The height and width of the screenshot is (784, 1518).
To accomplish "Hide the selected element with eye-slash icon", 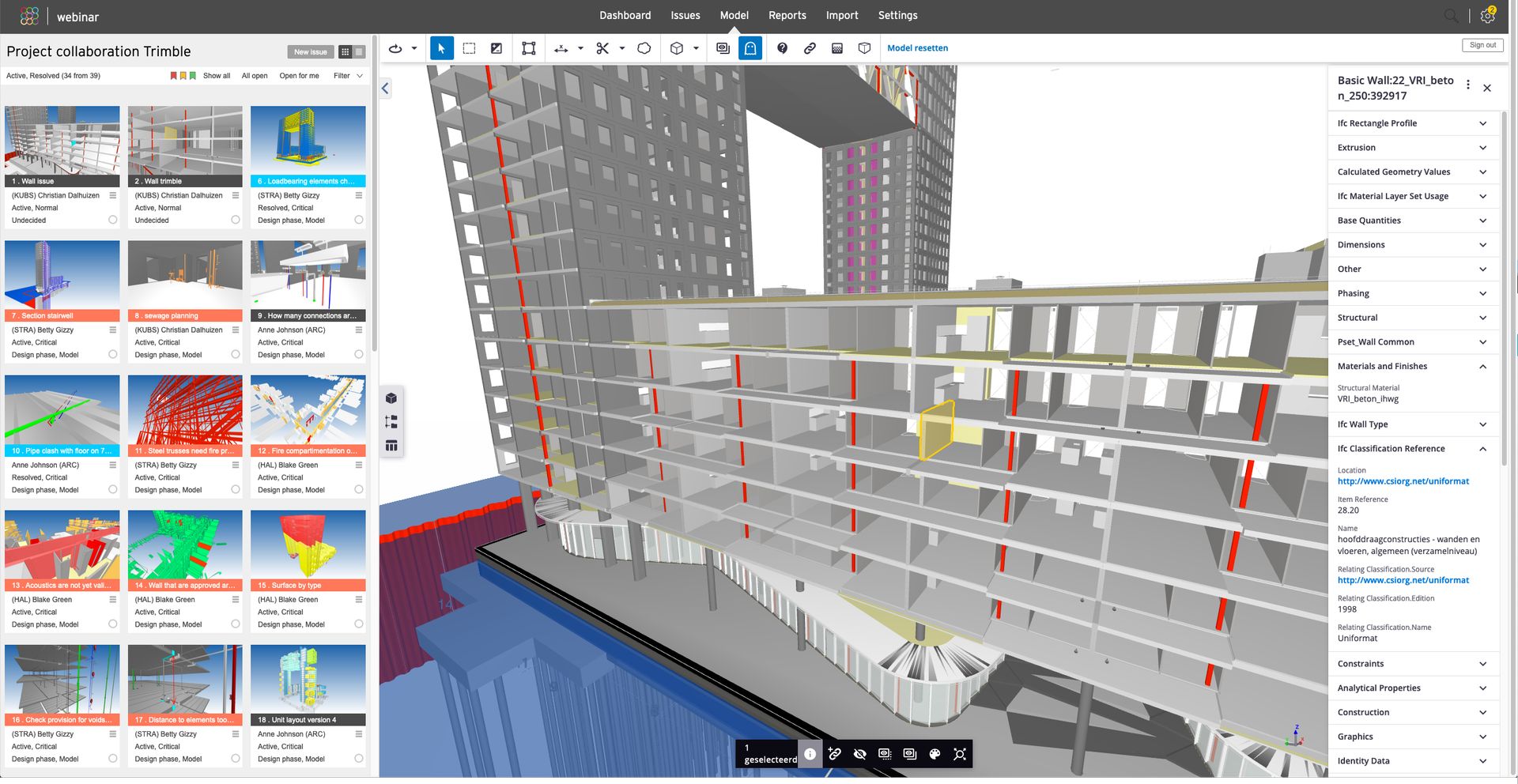I will point(860,754).
